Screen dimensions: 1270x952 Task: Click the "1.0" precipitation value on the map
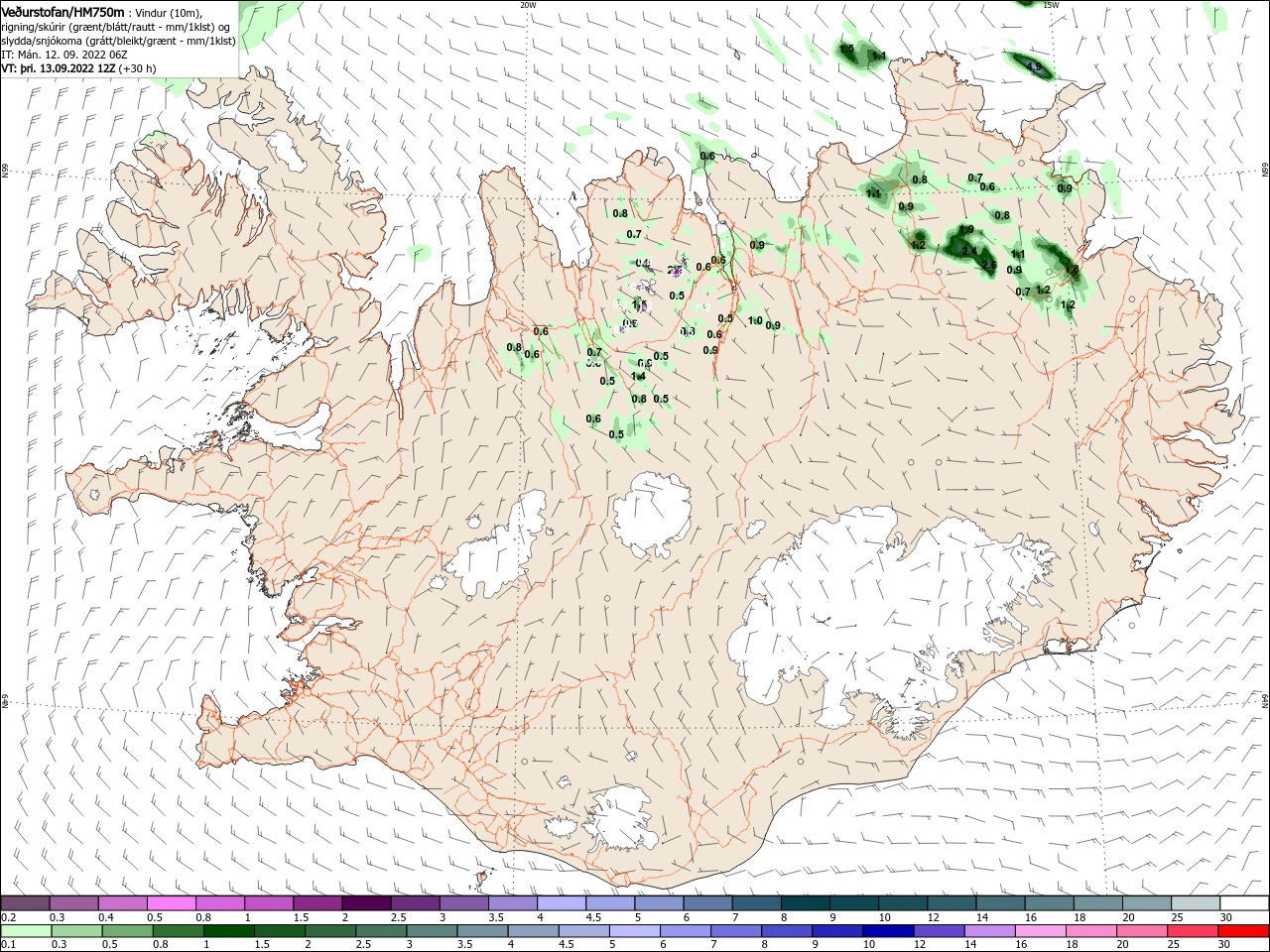[x=755, y=321]
